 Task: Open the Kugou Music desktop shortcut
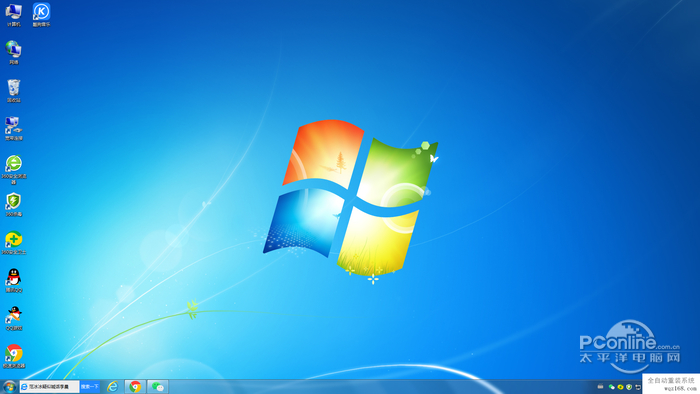41,14
